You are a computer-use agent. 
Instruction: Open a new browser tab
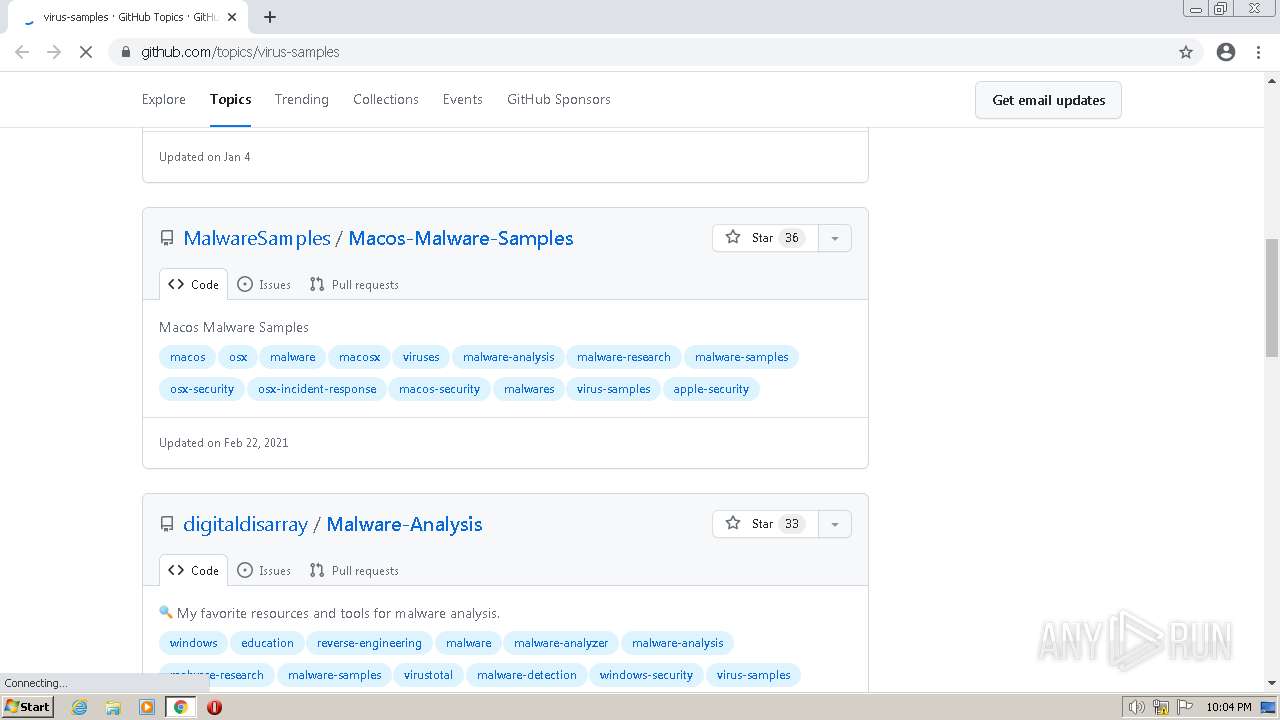tap(270, 17)
